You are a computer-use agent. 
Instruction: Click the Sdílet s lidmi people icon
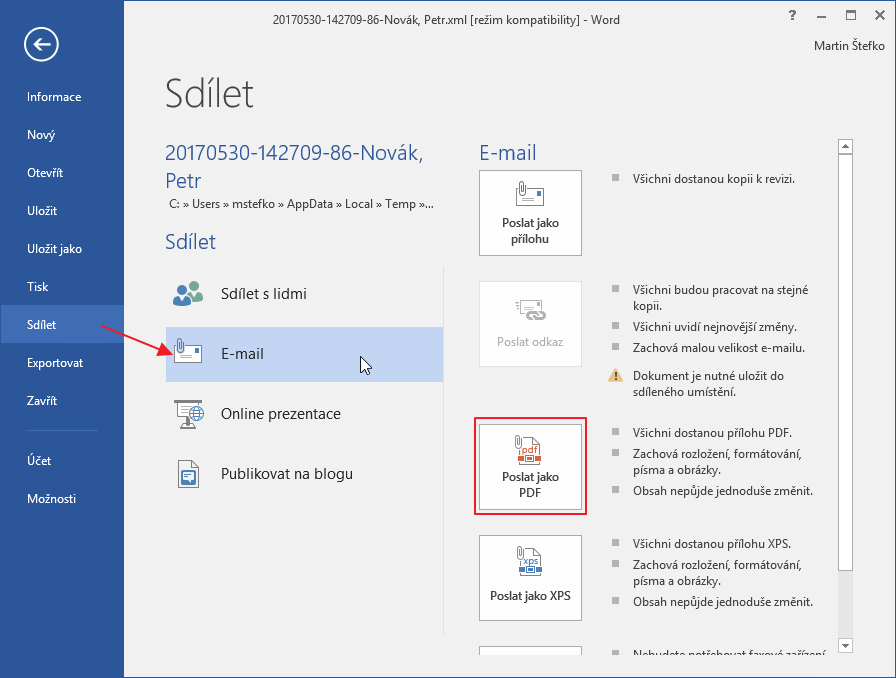[x=187, y=293]
